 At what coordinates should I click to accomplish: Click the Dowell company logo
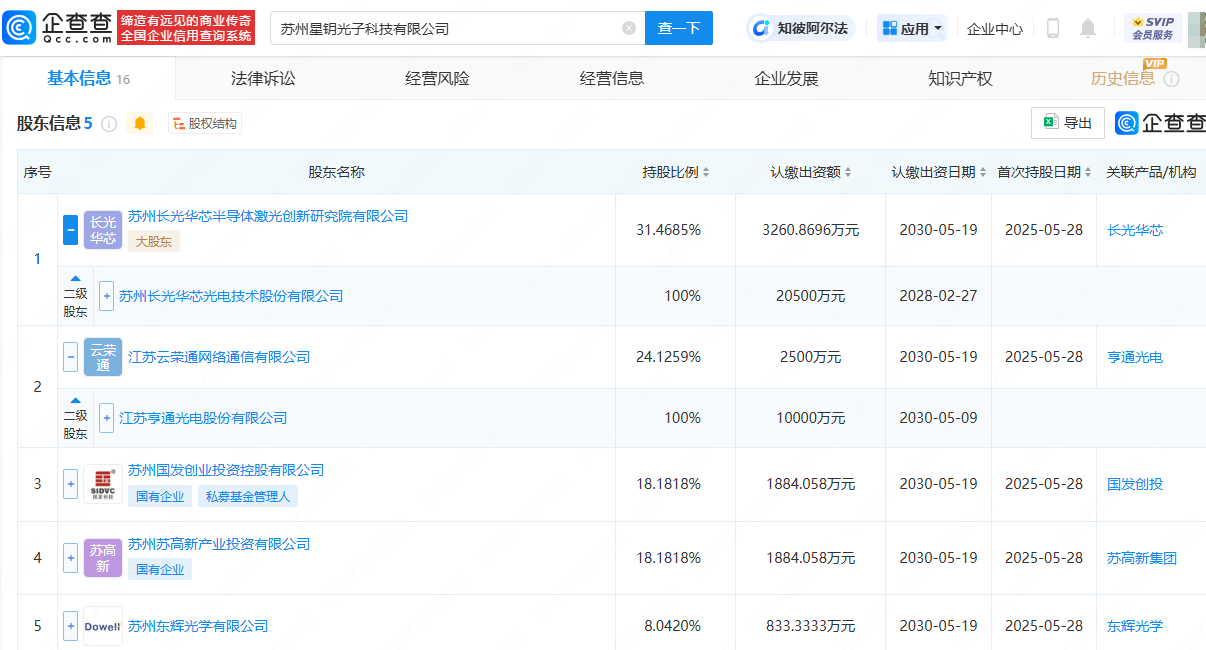103,626
